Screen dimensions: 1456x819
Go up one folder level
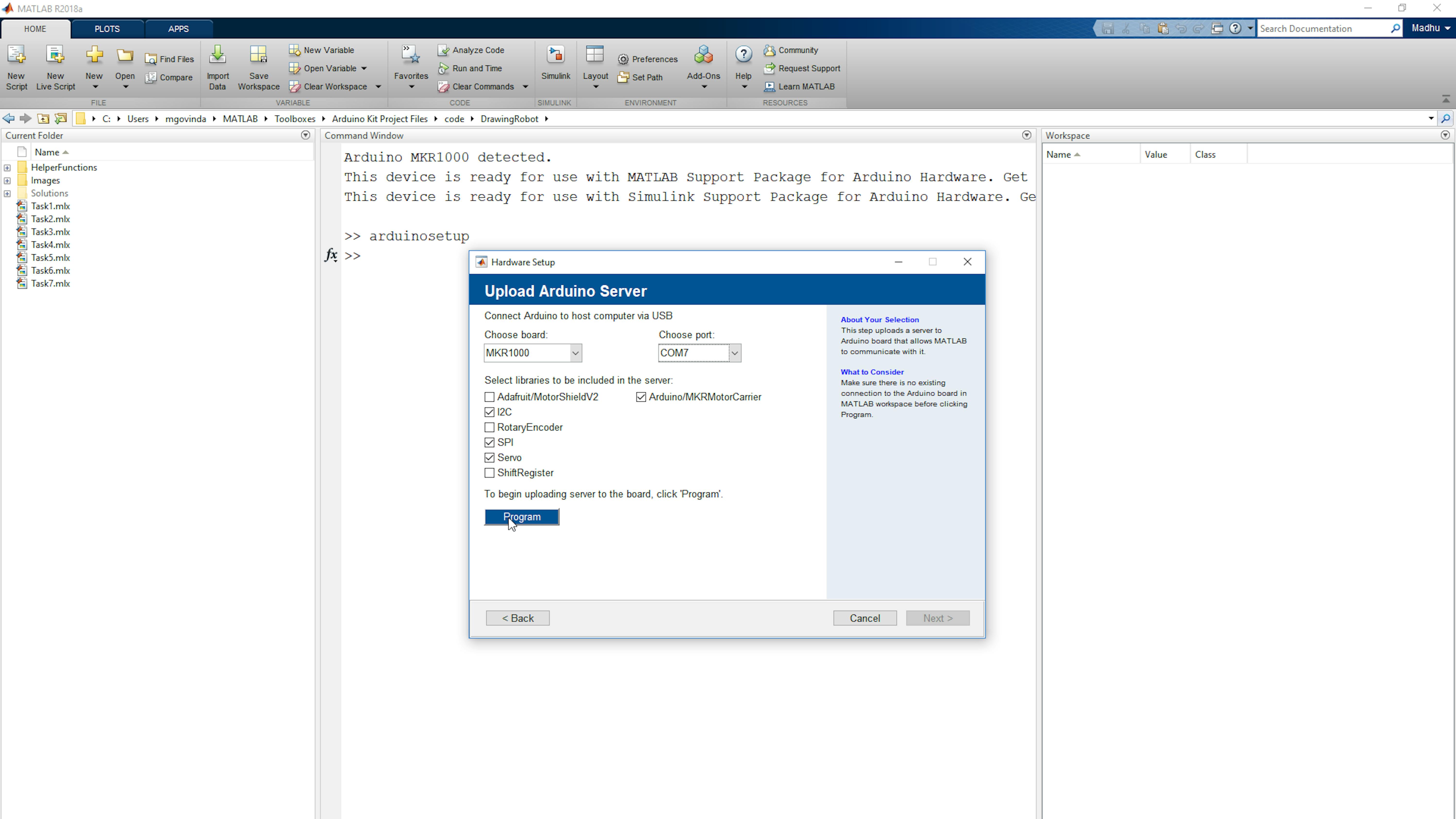coord(43,119)
